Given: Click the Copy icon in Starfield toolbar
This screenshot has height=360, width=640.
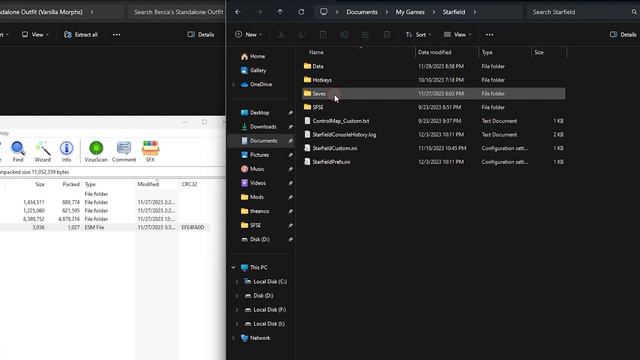Looking at the screenshot, I should click(x=302, y=35).
